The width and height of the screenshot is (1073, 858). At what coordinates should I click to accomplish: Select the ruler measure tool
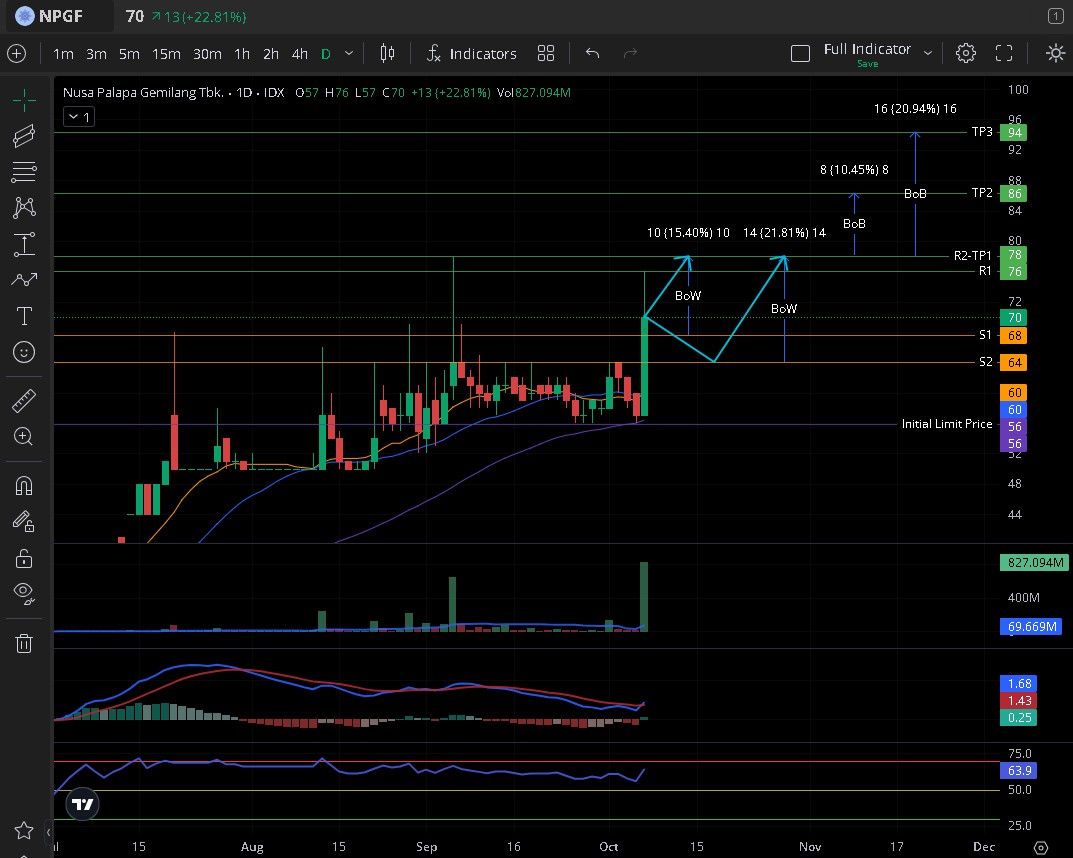[24, 401]
